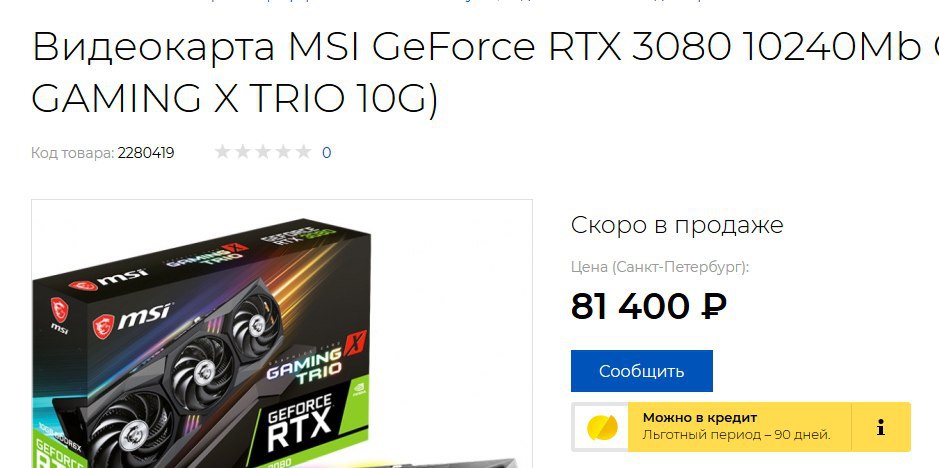Open the MSI graphics card box image

(x=281, y=334)
